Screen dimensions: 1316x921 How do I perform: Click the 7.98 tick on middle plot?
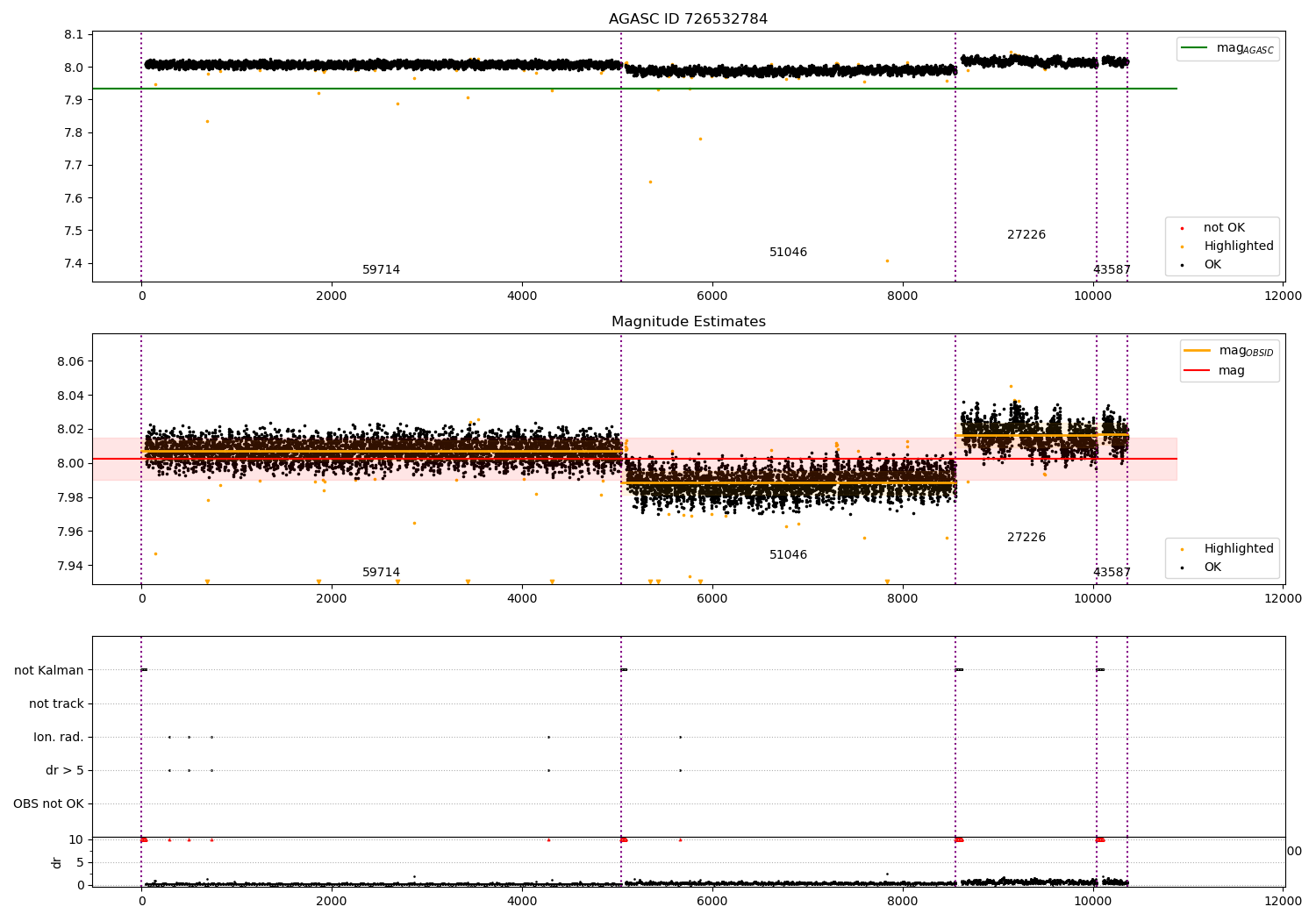tap(70, 498)
